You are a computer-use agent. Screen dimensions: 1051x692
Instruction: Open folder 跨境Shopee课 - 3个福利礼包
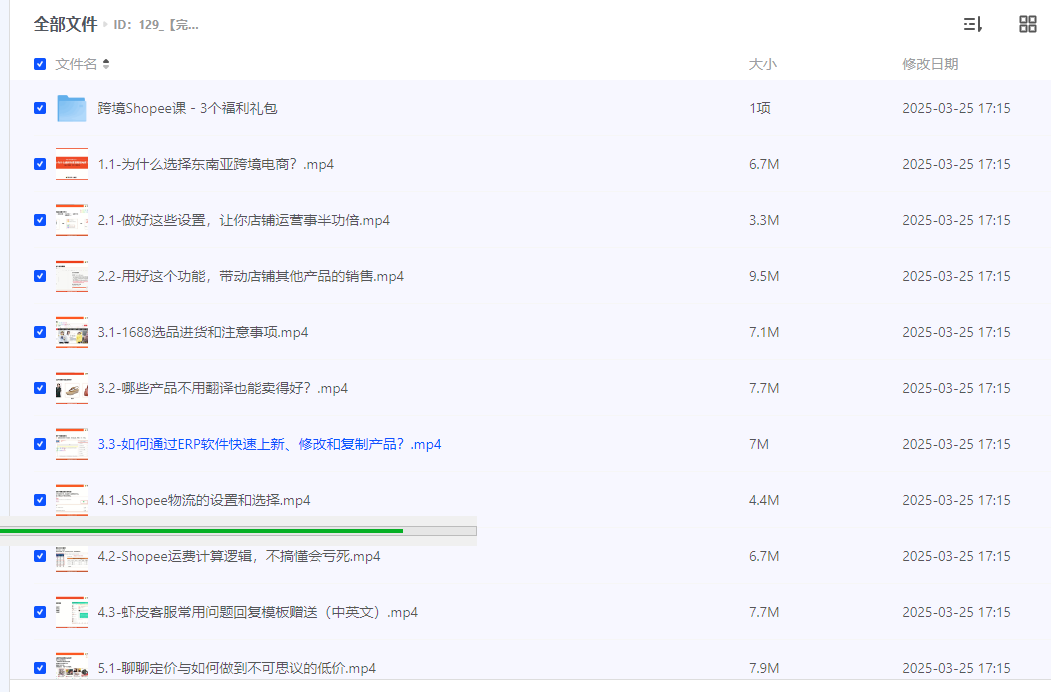187,108
